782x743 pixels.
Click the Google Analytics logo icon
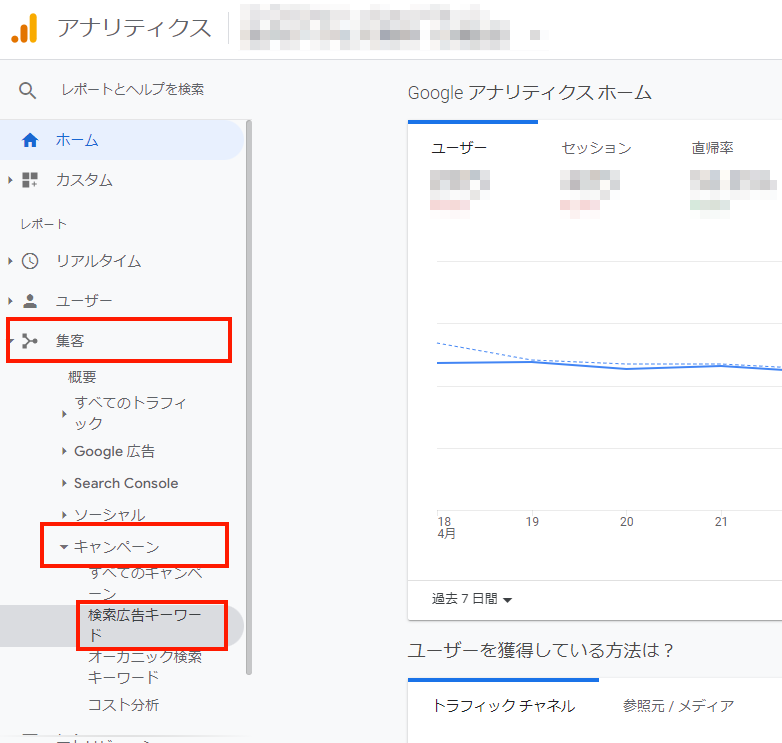pos(24,28)
